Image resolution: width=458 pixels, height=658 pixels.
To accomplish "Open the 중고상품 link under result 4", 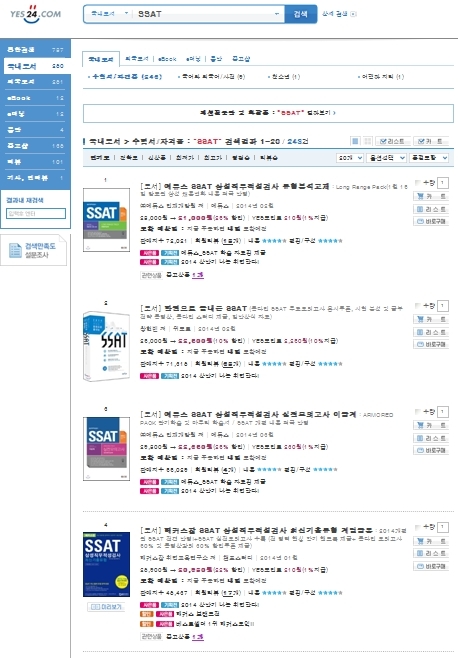I will (x=185, y=637).
